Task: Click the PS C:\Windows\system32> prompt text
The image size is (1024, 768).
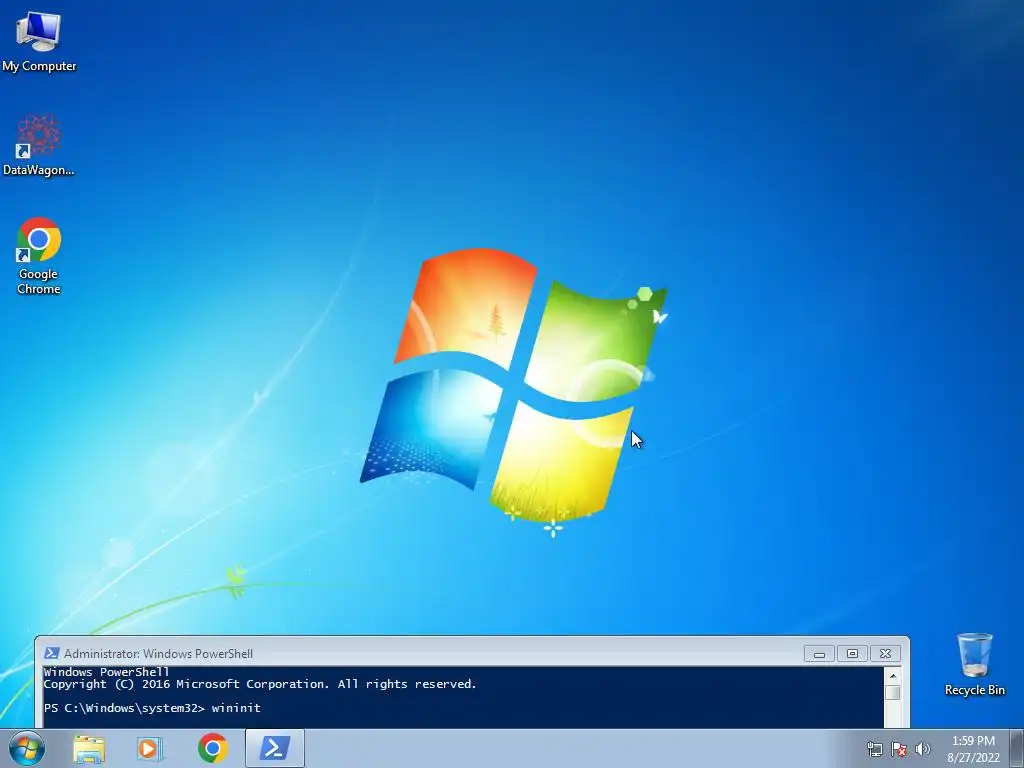Action: tap(125, 708)
